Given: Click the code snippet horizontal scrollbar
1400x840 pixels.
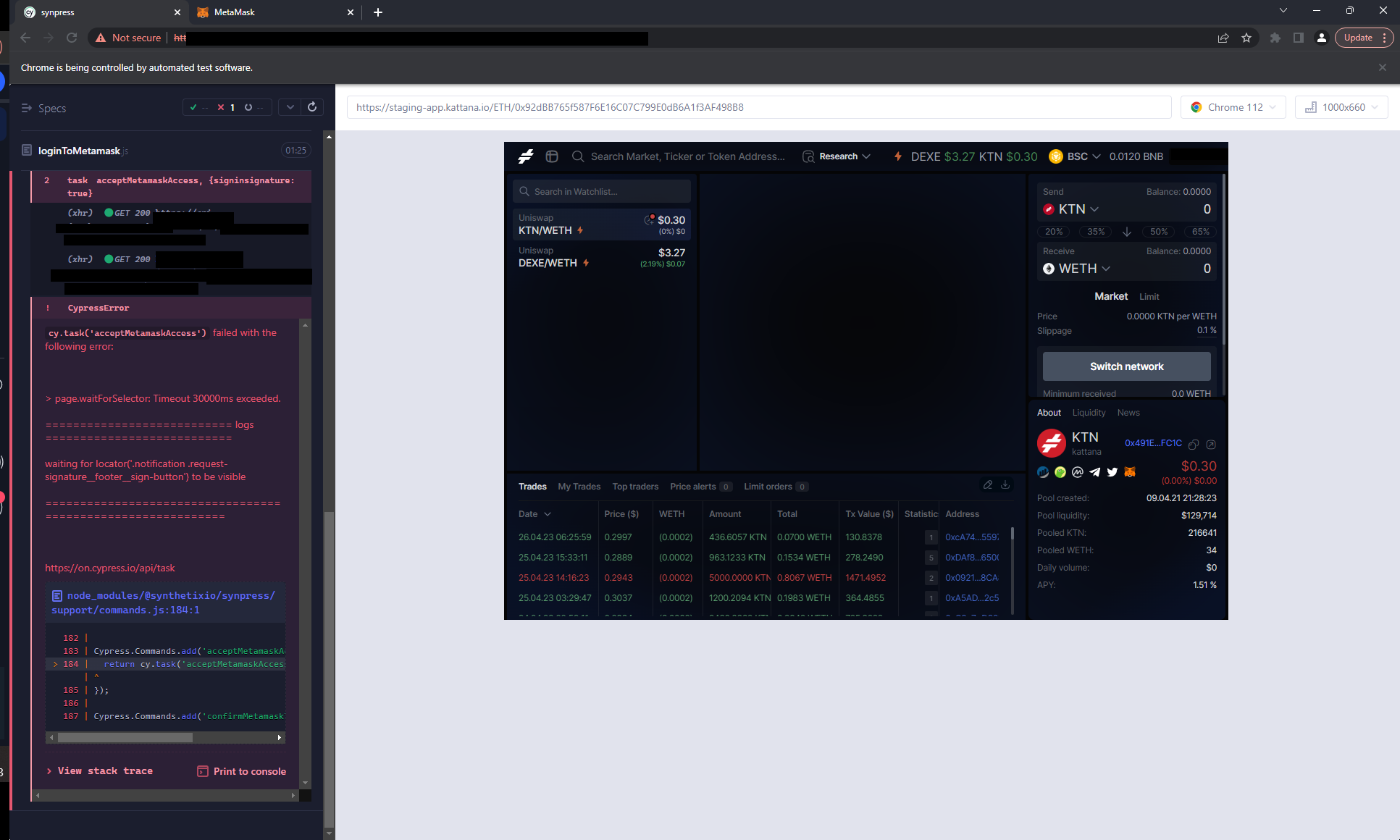Looking at the screenshot, I should tap(166, 737).
